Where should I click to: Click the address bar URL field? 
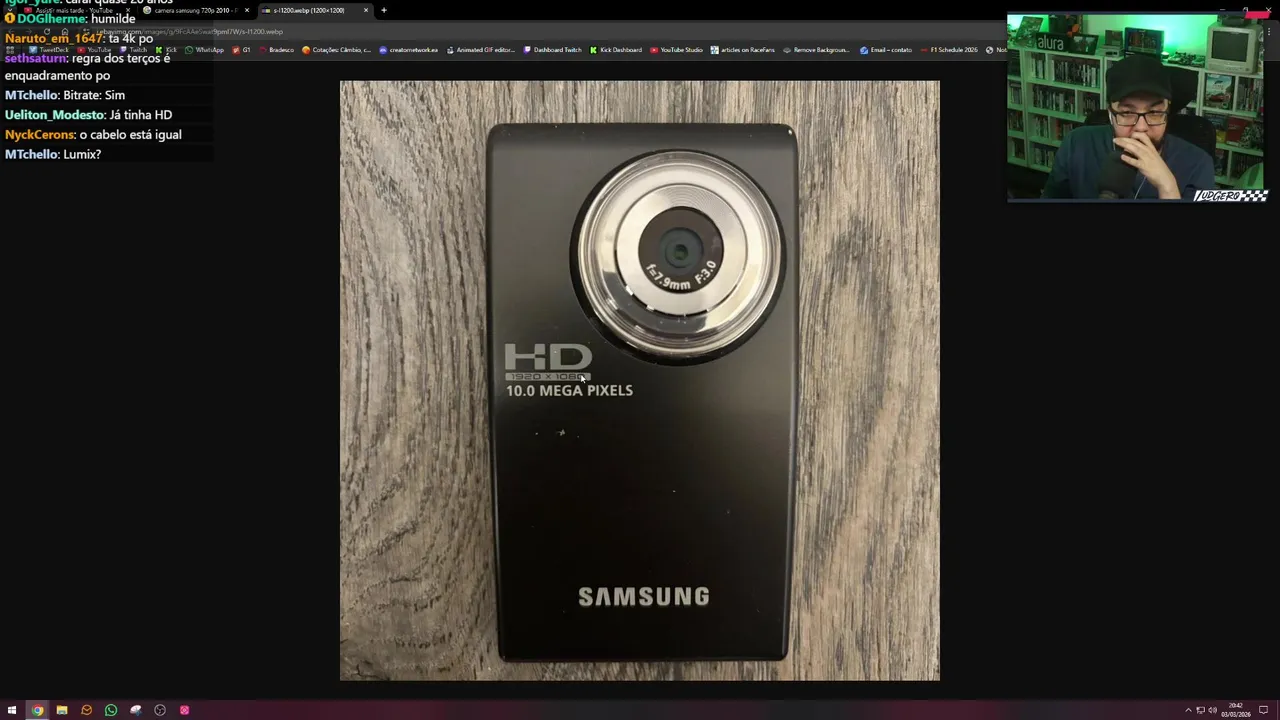(190, 31)
